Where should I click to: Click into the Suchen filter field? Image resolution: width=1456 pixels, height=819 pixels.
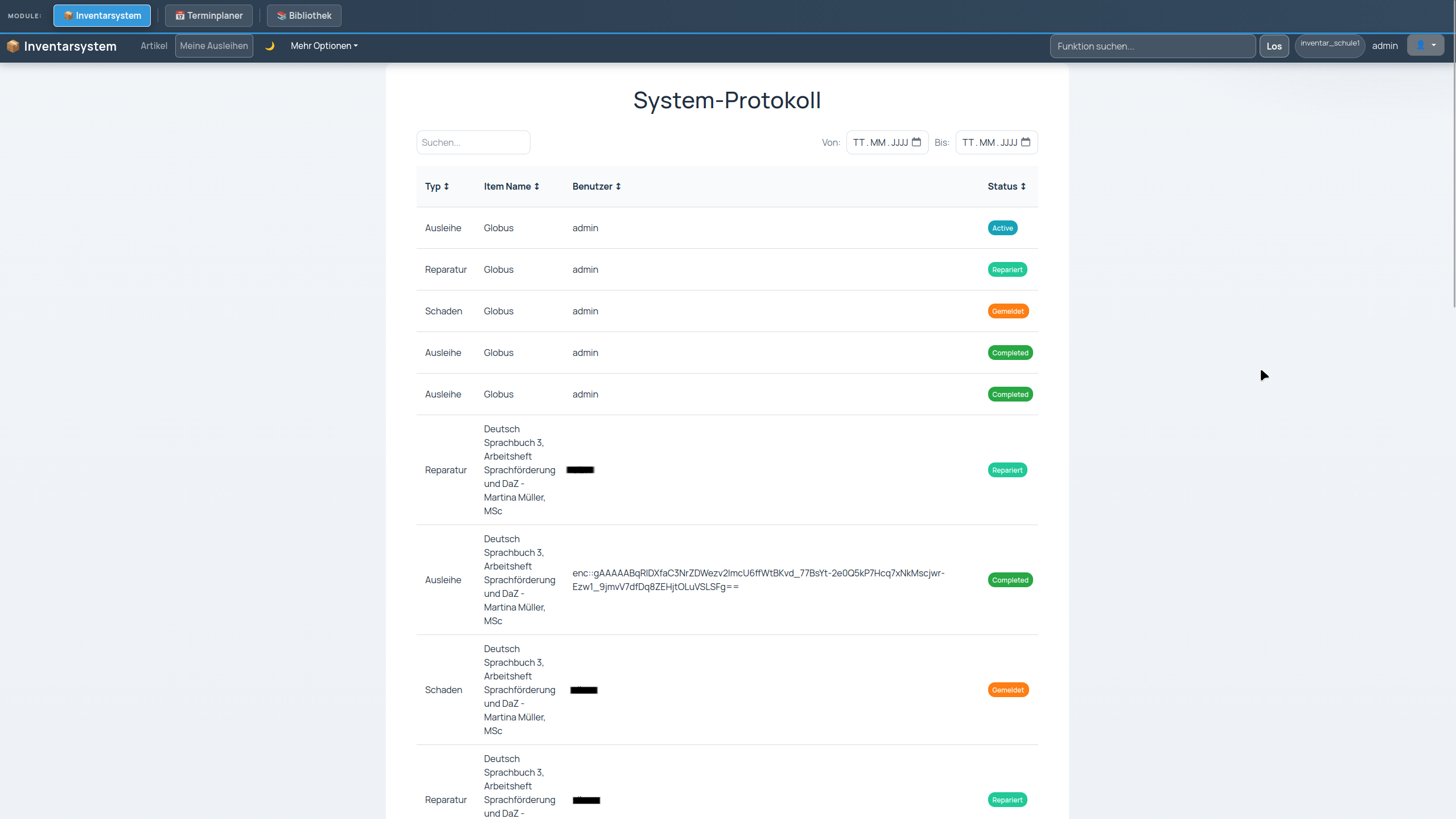coord(474,142)
